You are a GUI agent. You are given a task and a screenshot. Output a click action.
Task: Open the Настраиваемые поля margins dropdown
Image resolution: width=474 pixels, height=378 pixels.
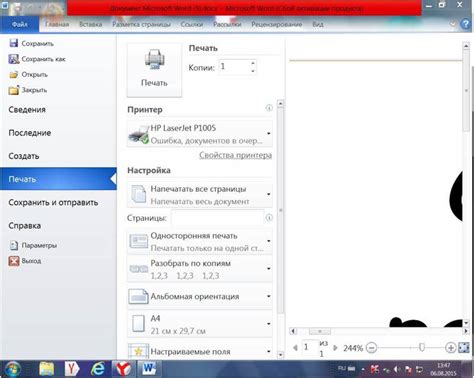coord(200,351)
